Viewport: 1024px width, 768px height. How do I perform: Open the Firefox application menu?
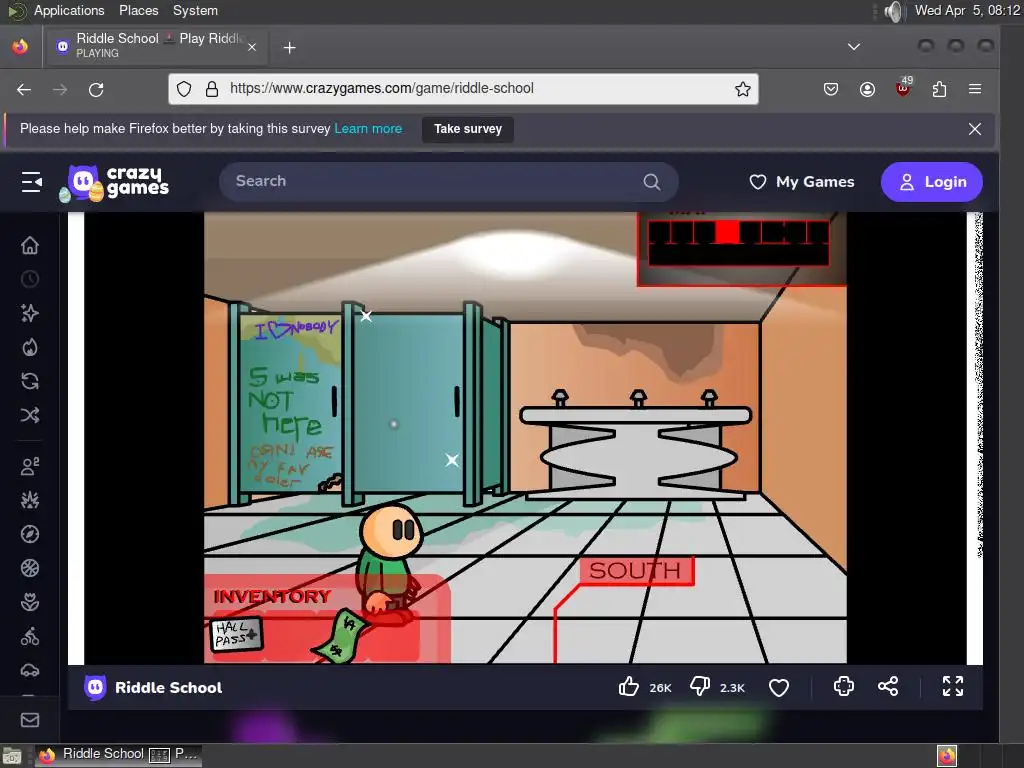[975, 89]
